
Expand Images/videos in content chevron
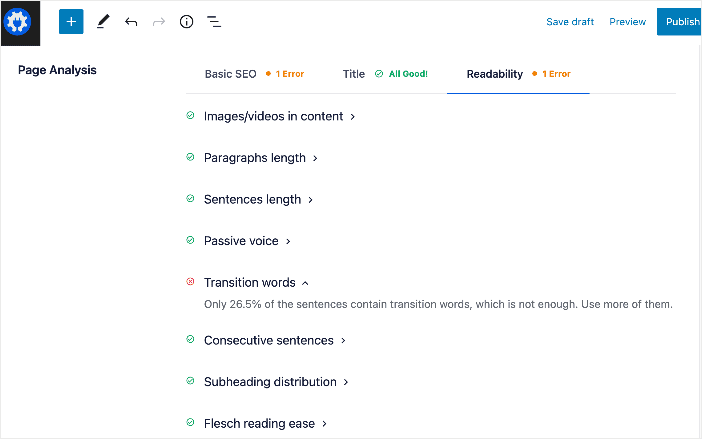(353, 117)
